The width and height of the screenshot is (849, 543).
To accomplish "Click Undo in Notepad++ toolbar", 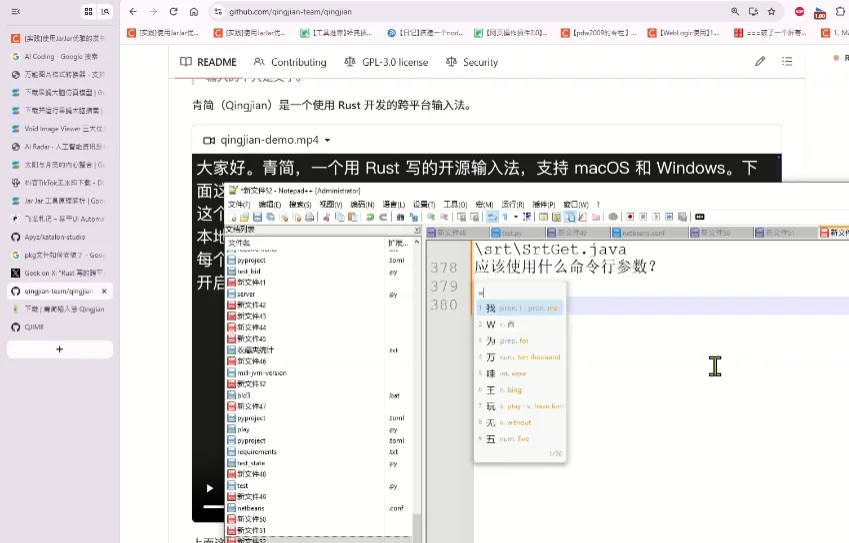I will [370, 217].
